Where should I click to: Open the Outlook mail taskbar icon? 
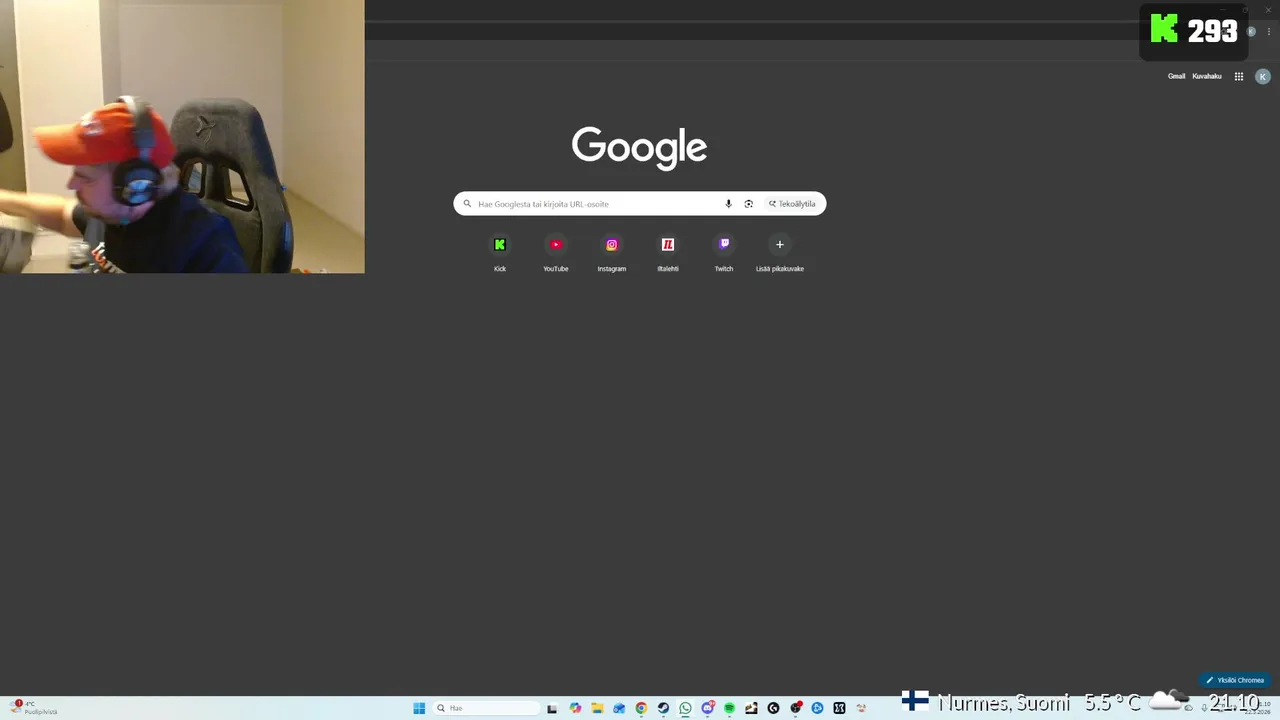point(619,708)
